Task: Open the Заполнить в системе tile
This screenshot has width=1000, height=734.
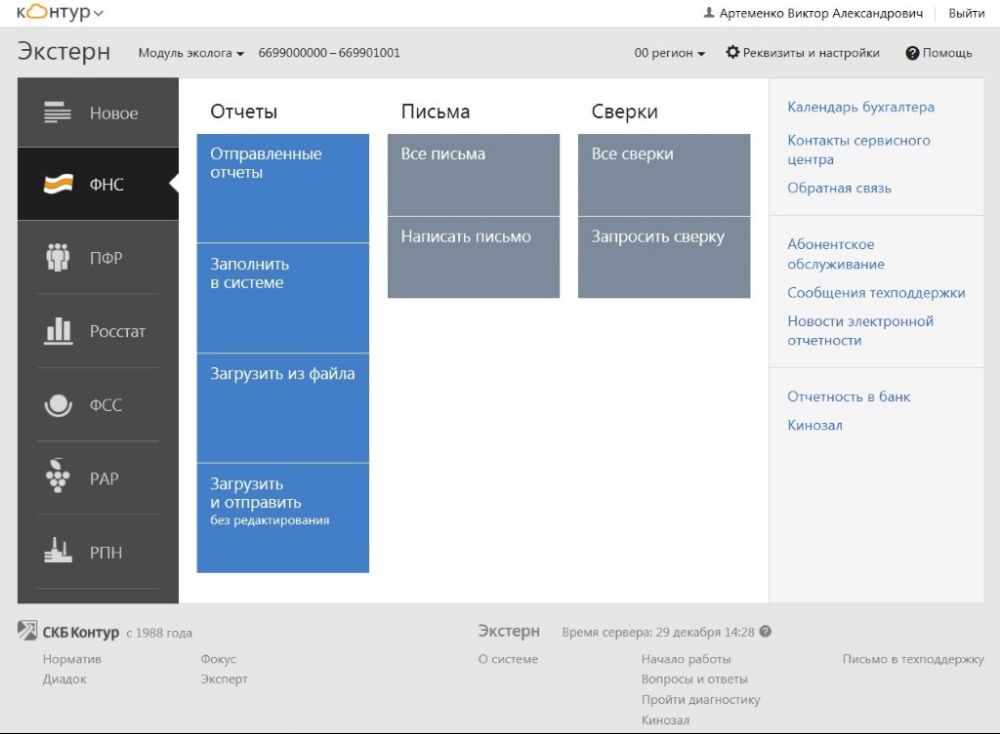Action: pyautogui.click(x=283, y=298)
